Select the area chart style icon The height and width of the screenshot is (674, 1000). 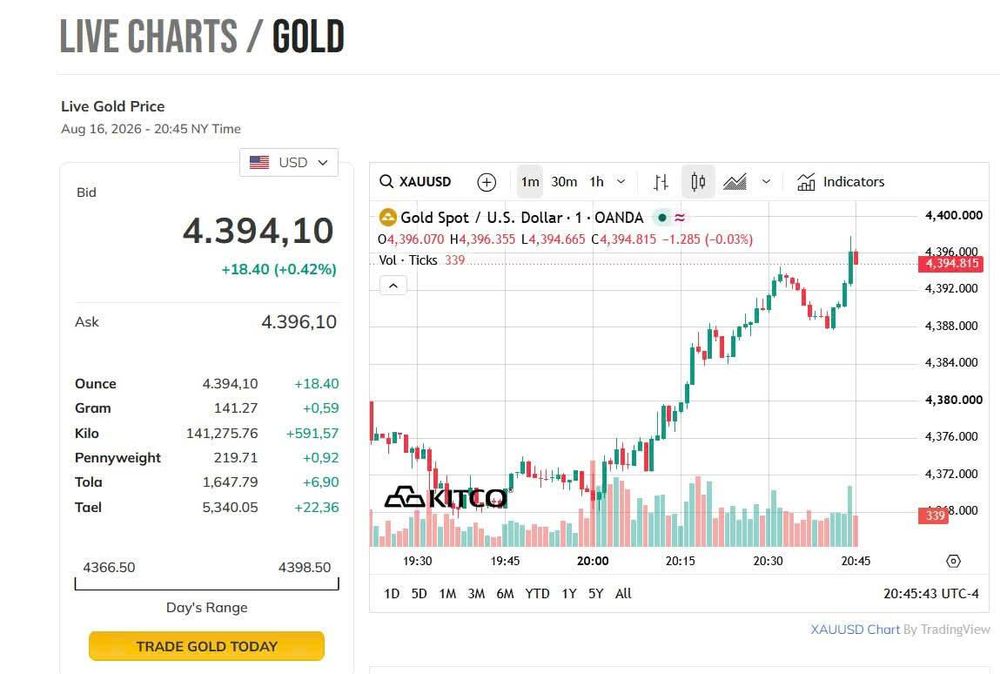735,182
